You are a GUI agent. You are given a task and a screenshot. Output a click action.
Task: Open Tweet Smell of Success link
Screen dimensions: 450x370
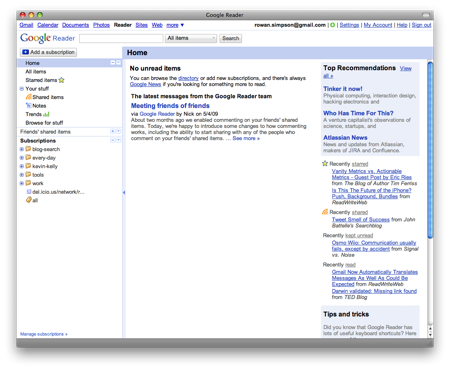click(361, 219)
